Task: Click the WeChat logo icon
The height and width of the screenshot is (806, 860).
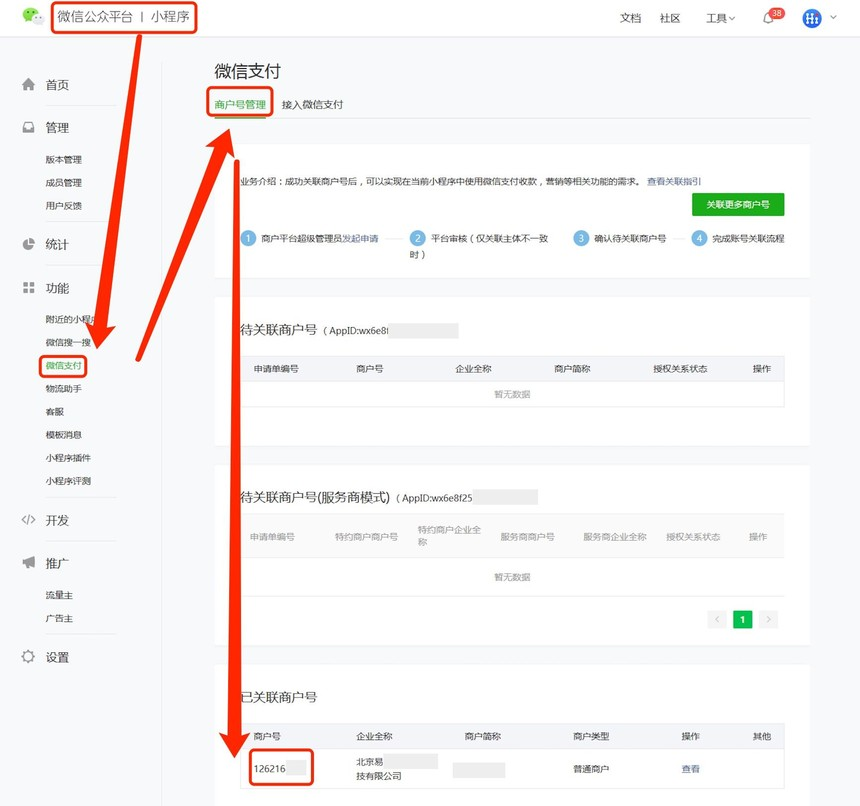Action: [33, 17]
